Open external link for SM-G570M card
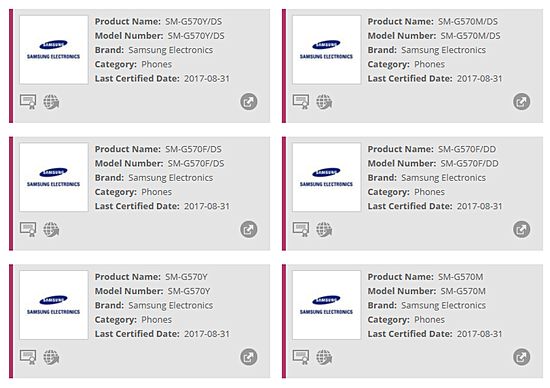 [522, 357]
